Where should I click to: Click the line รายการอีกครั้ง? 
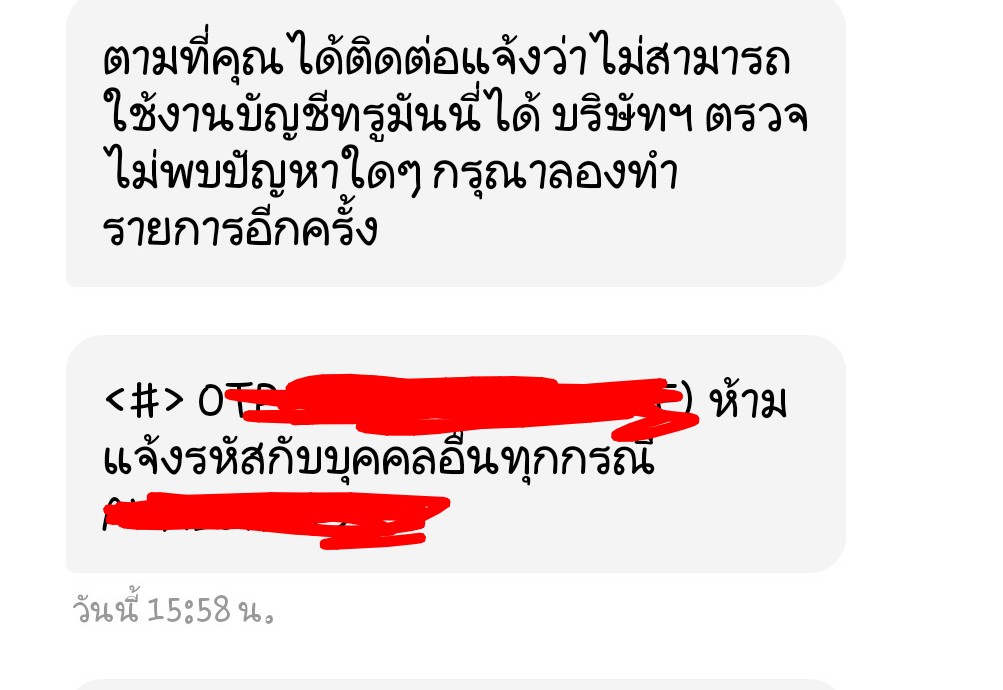[240, 229]
